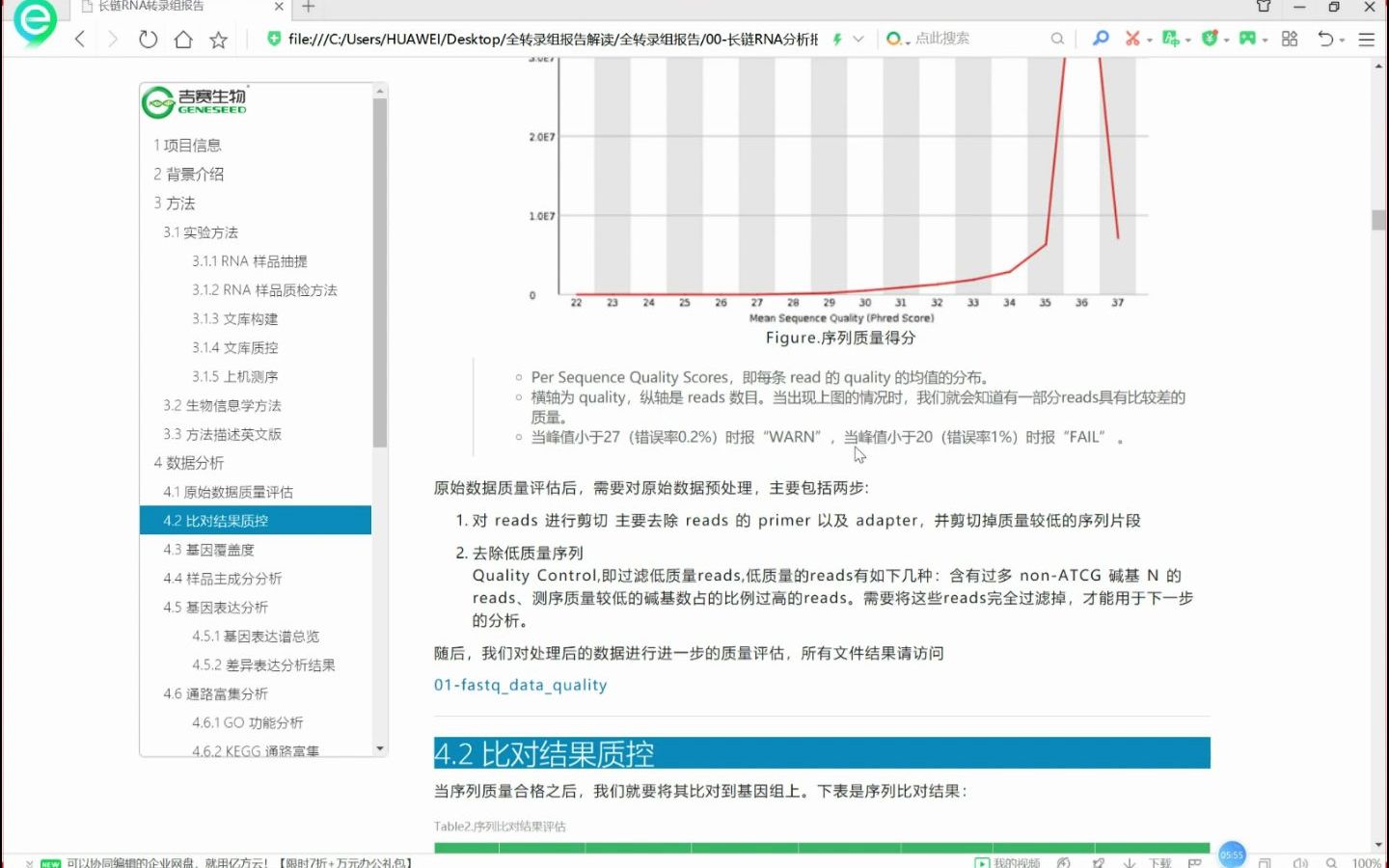Open 4.5.1 基因表达谱总览
The height and width of the screenshot is (868, 1389).
(256, 637)
